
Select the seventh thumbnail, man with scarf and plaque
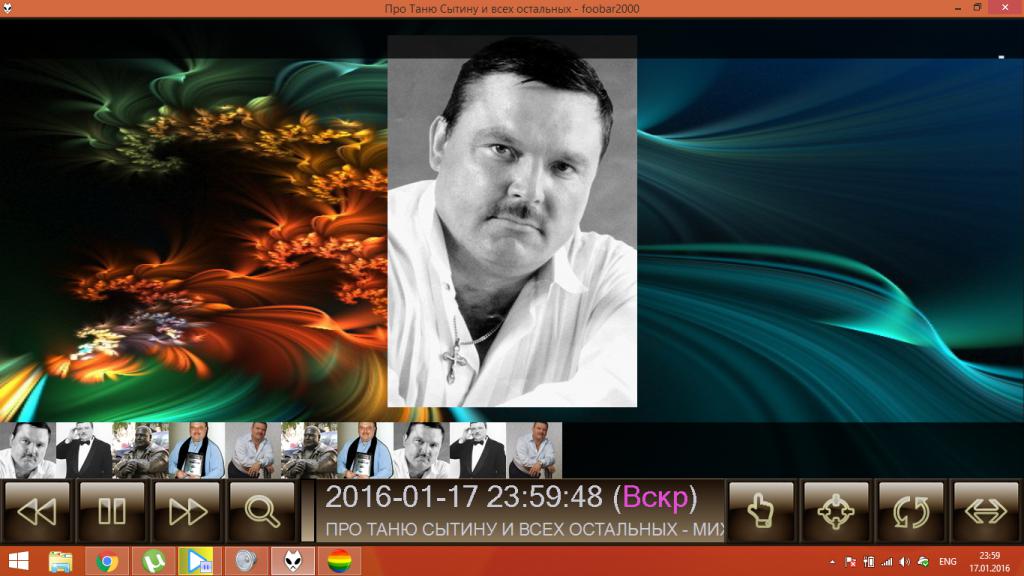365,450
